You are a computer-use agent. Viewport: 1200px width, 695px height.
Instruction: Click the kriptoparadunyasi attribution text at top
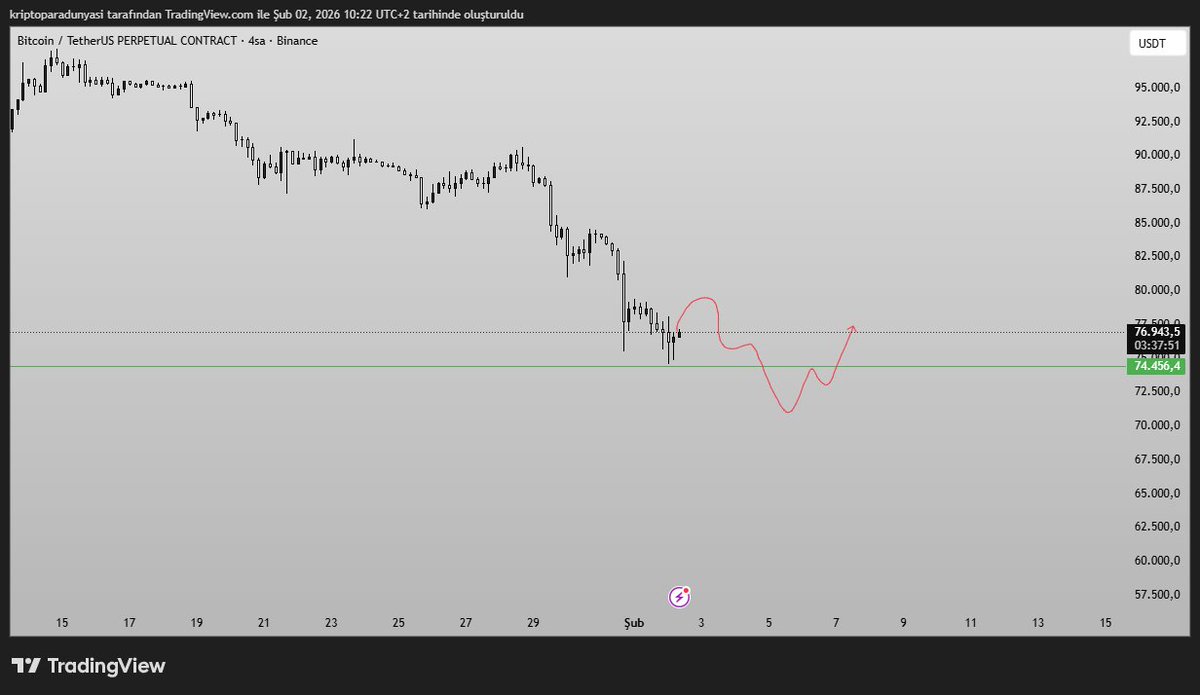coord(266,14)
